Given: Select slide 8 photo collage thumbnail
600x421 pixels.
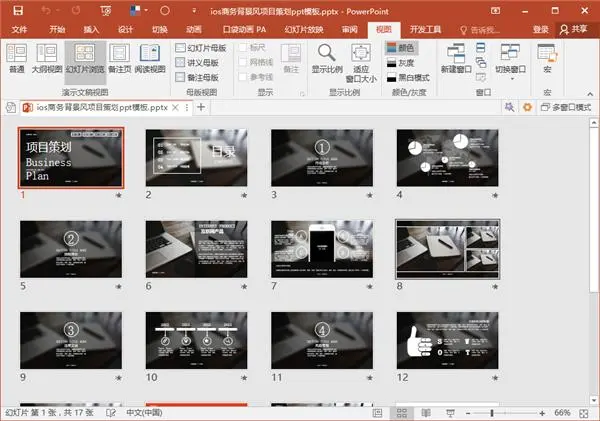Looking at the screenshot, I should pos(448,249).
